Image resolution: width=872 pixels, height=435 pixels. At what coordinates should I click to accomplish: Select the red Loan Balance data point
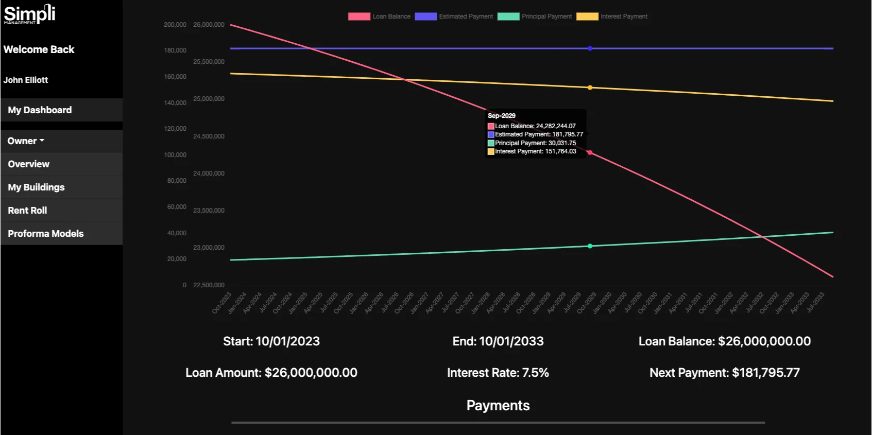590,152
